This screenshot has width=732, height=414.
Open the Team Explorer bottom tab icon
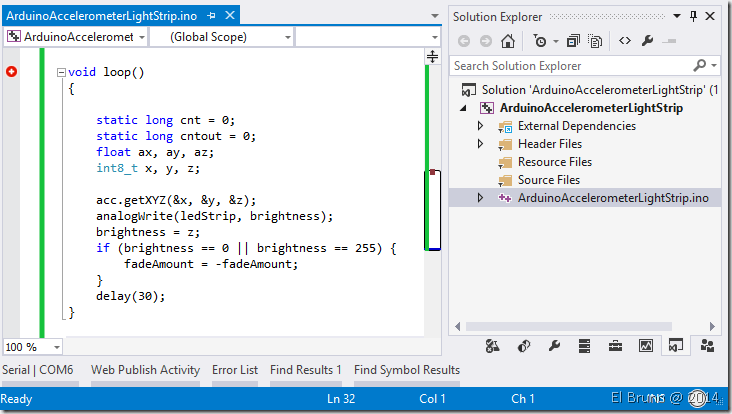point(708,346)
